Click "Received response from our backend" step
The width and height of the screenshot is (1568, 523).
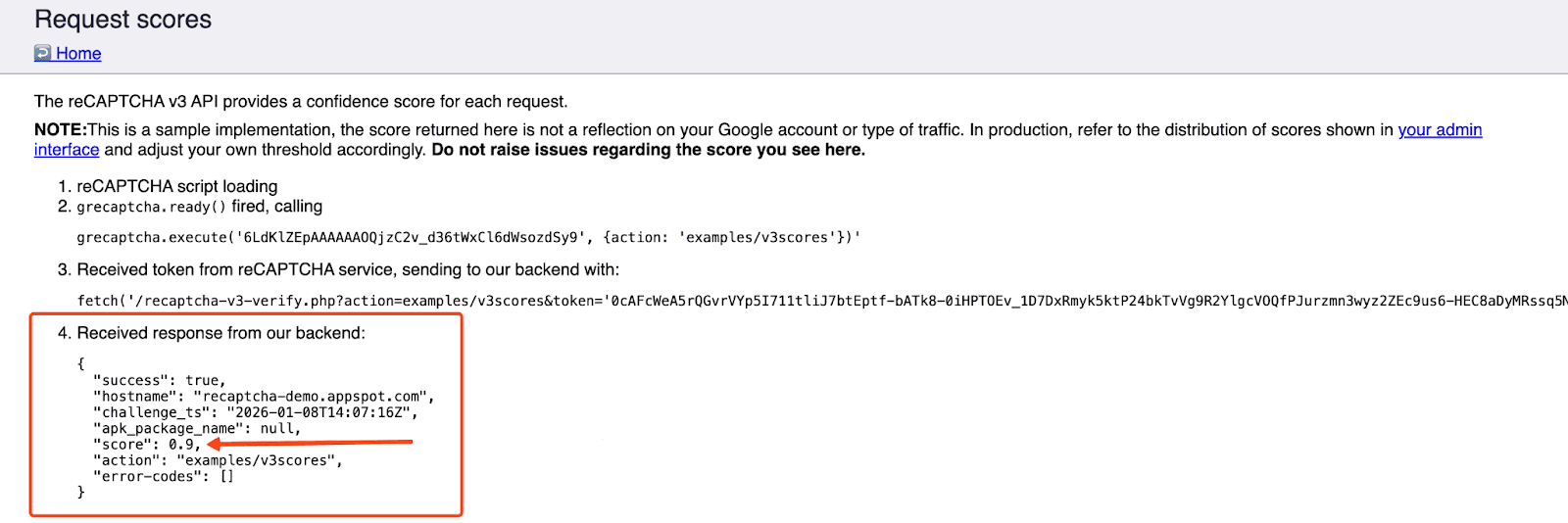click(x=220, y=333)
